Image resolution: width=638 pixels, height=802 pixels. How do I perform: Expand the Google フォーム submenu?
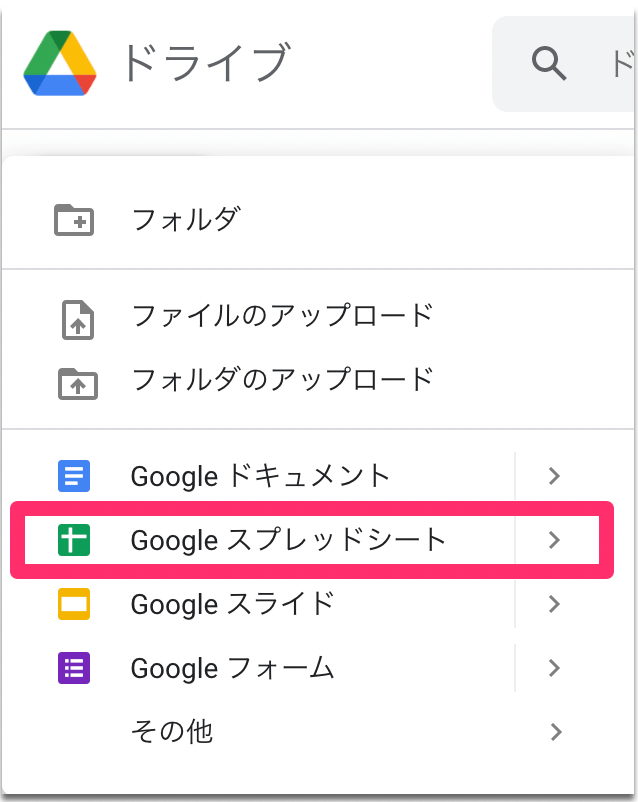[554, 668]
